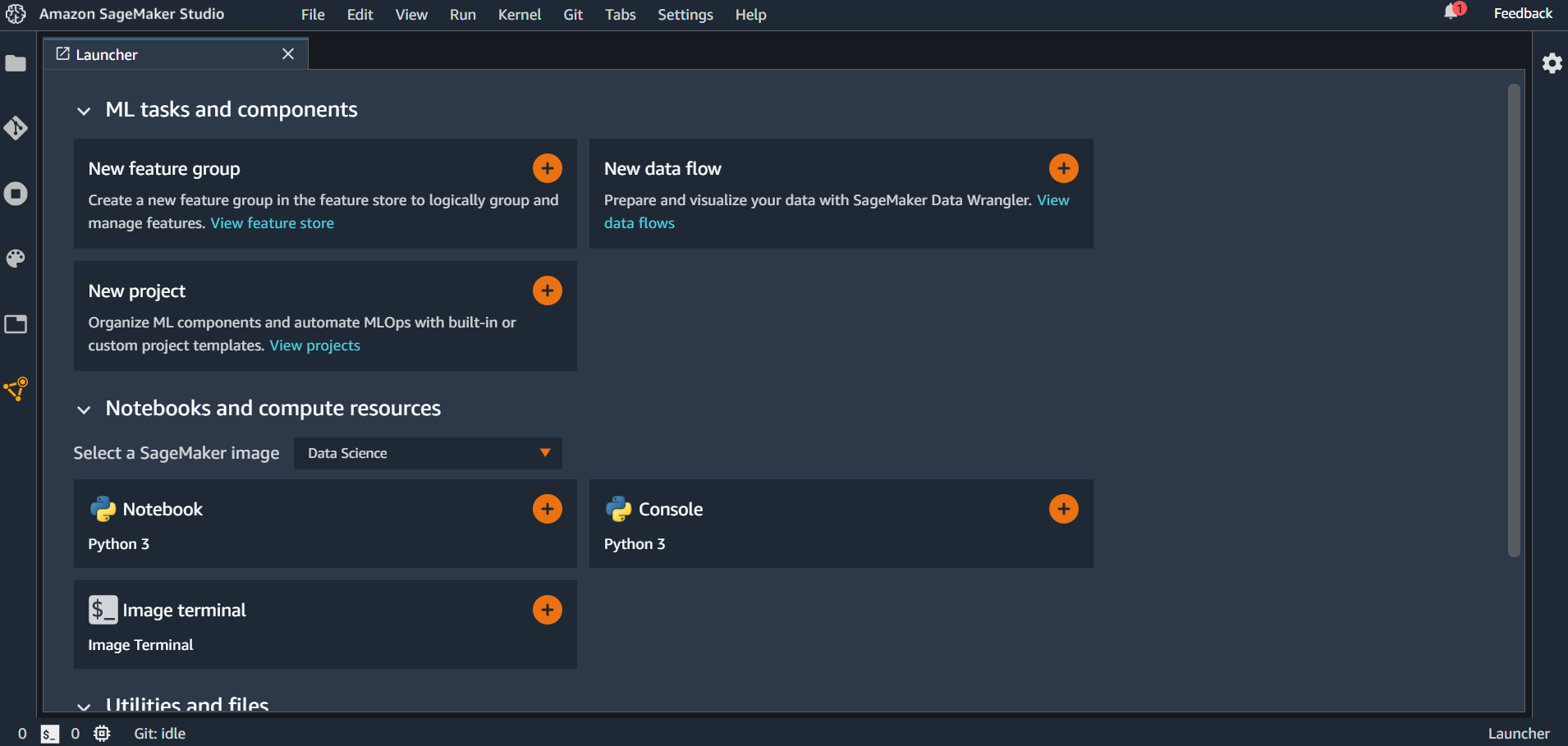The image size is (1568, 746).
Task: Click the New project card title
Action: coord(137,291)
